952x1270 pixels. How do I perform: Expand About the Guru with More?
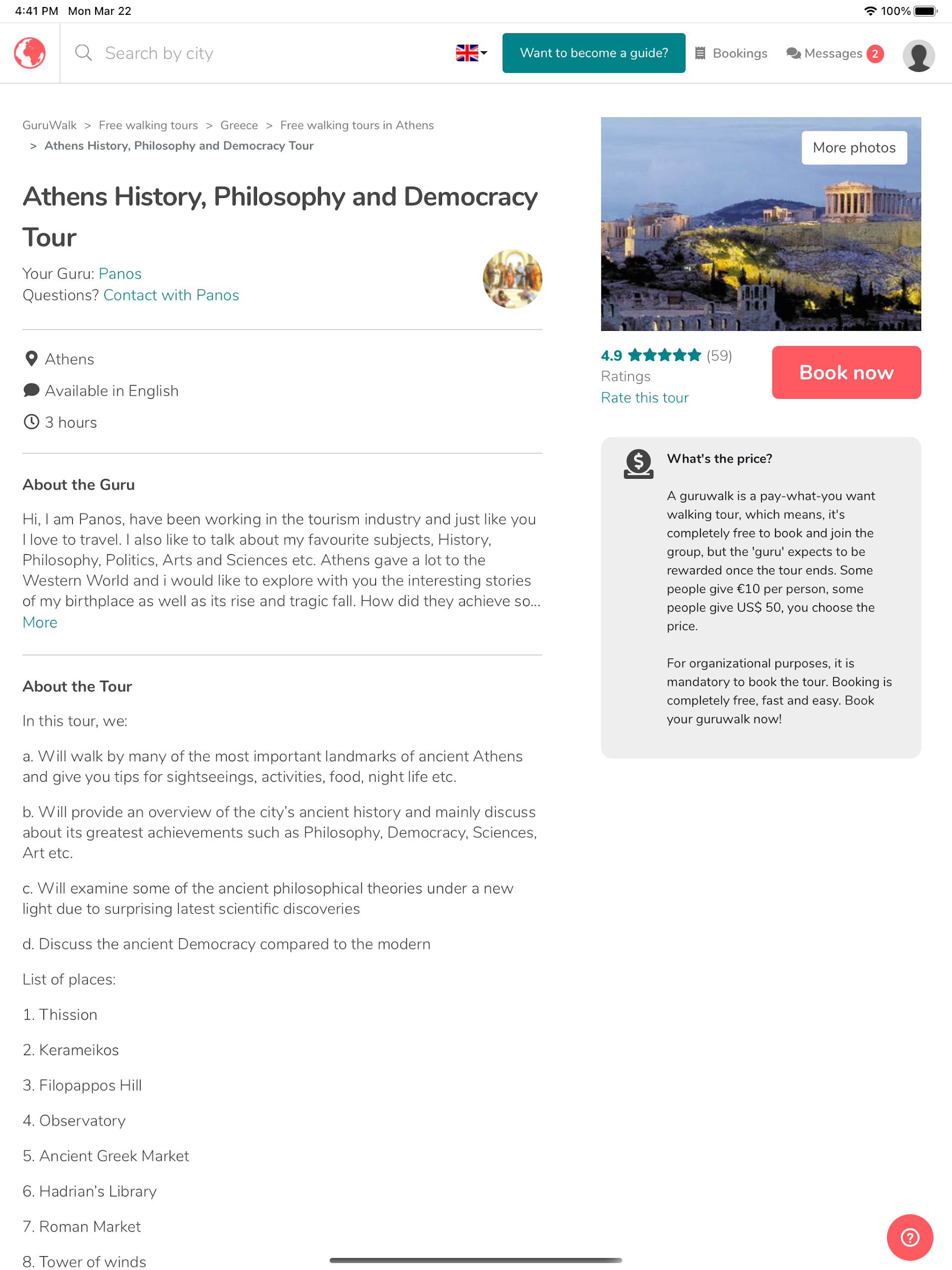point(40,622)
